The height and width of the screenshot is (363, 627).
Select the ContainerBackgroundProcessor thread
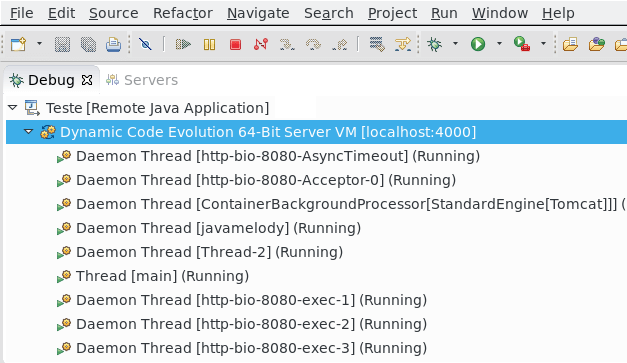pyautogui.click(x=351, y=204)
